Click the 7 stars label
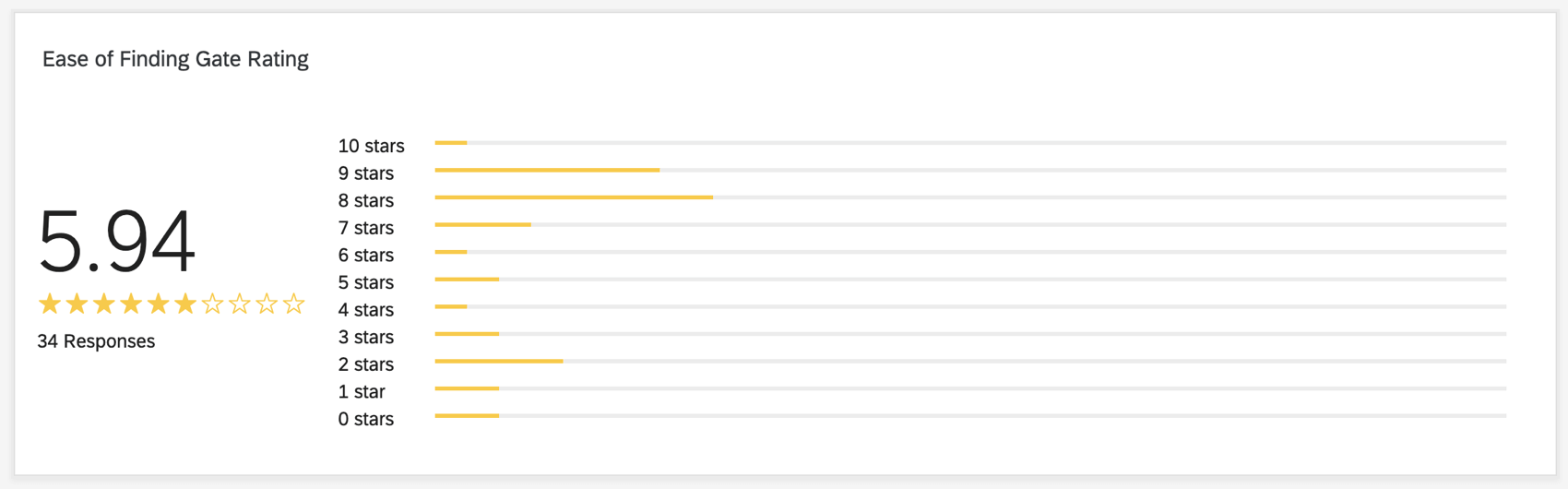 point(366,228)
